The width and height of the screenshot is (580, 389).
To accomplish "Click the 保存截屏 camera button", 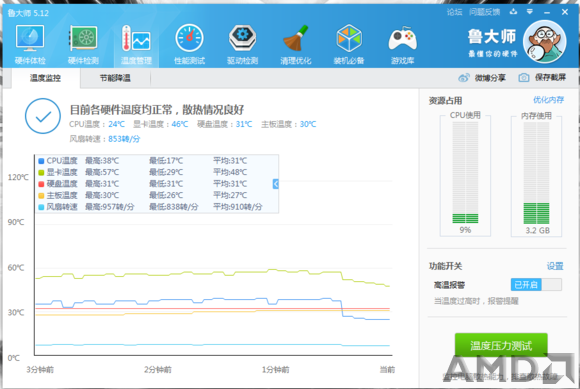I will [x=542, y=77].
